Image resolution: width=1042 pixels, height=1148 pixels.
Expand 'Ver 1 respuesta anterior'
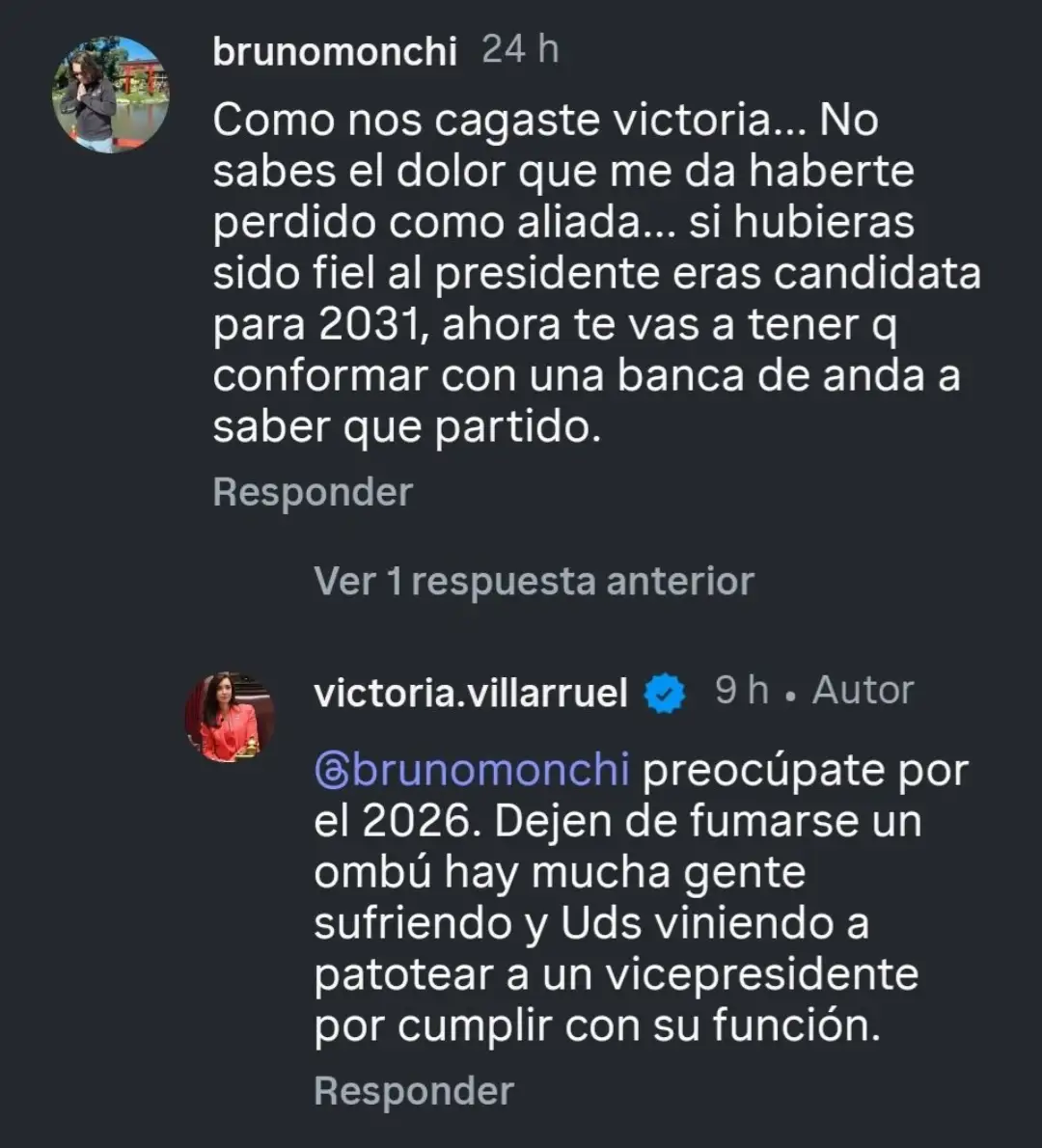[x=534, y=582]
